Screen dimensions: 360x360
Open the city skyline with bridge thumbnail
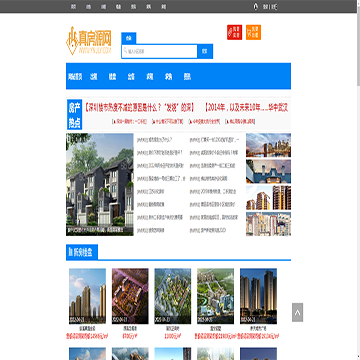(268, 145)
